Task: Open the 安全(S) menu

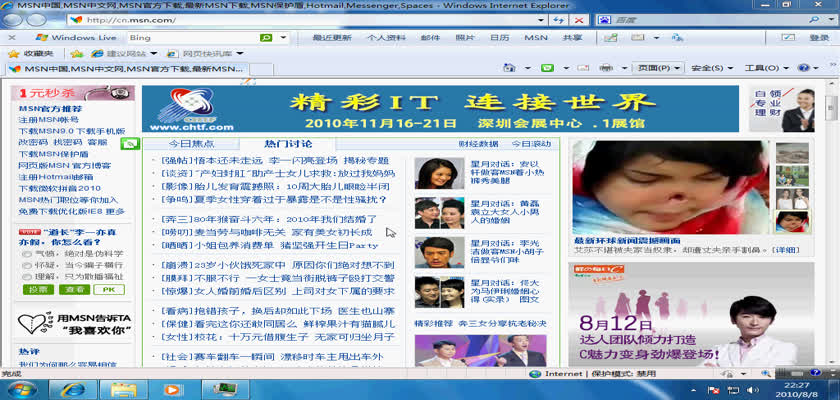Action: 710,68
